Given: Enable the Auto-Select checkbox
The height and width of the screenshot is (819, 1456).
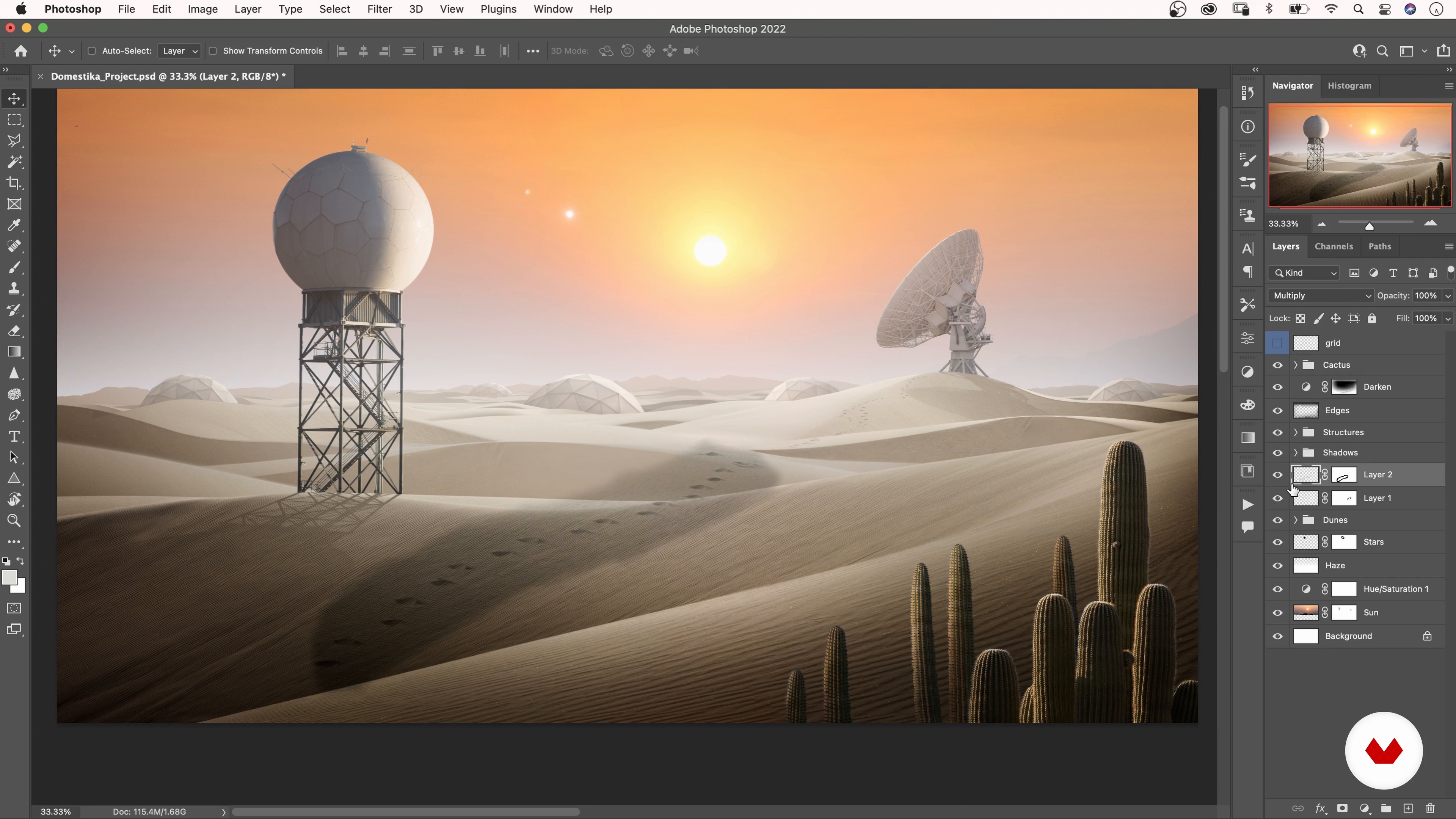Looking at the screenshot, I should 91,51.
